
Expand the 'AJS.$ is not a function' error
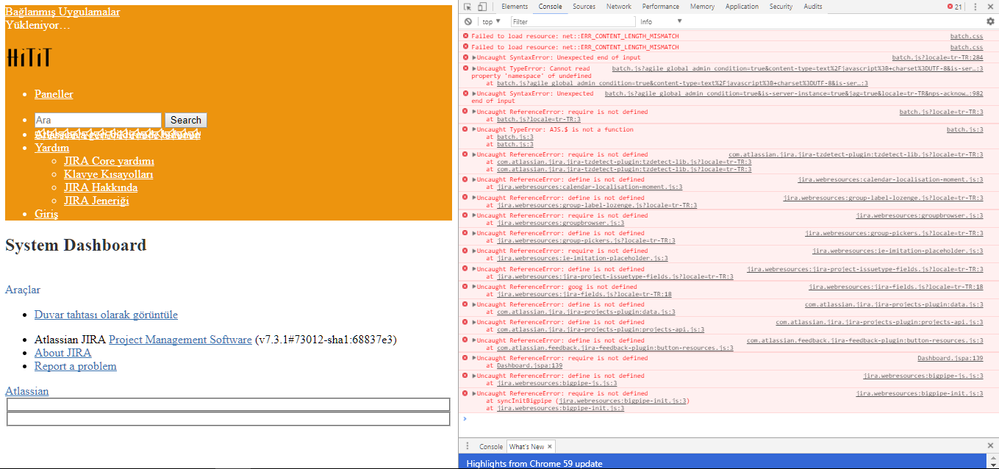pyautogui.click(x=474, y=129)
